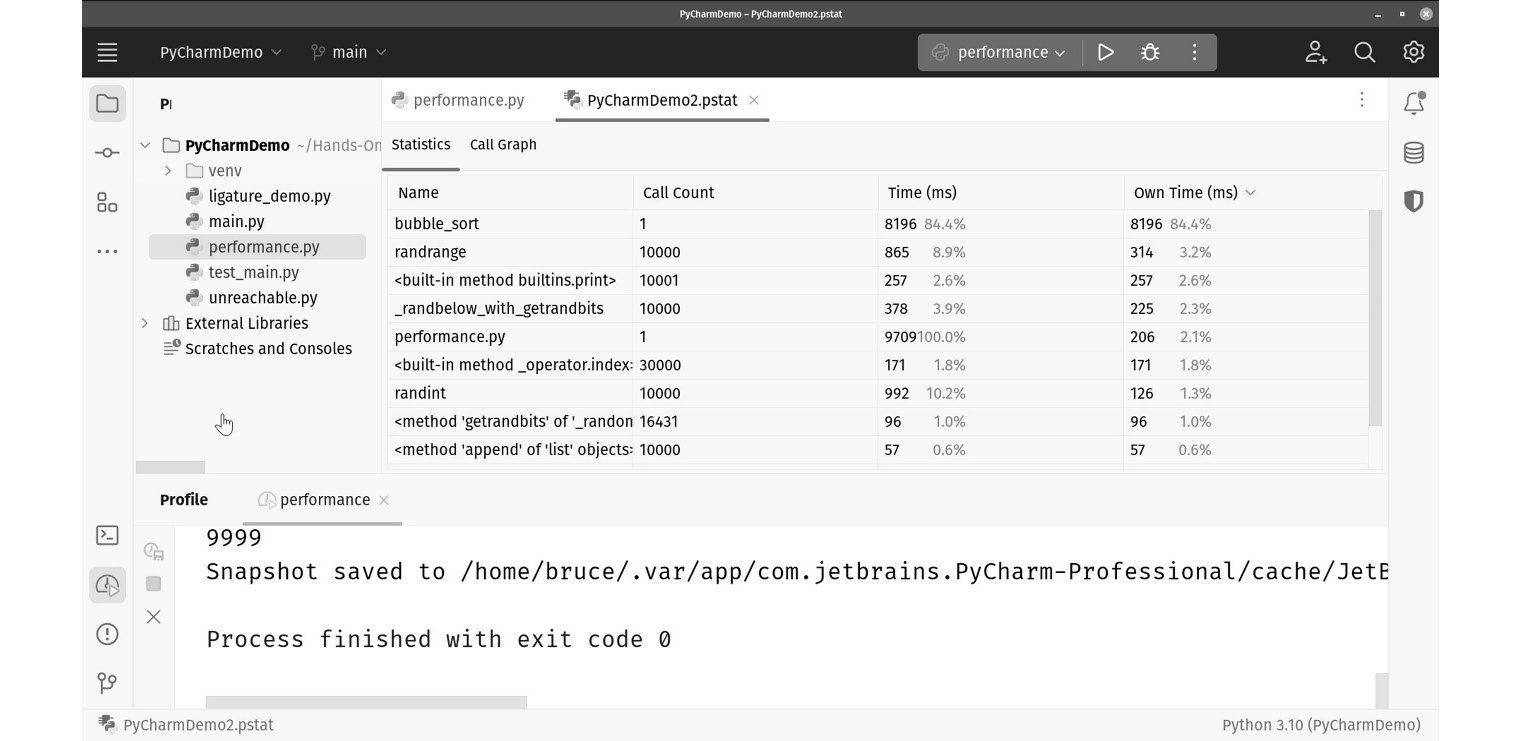Open the main hamburger menu

click(x=107, y=52)
